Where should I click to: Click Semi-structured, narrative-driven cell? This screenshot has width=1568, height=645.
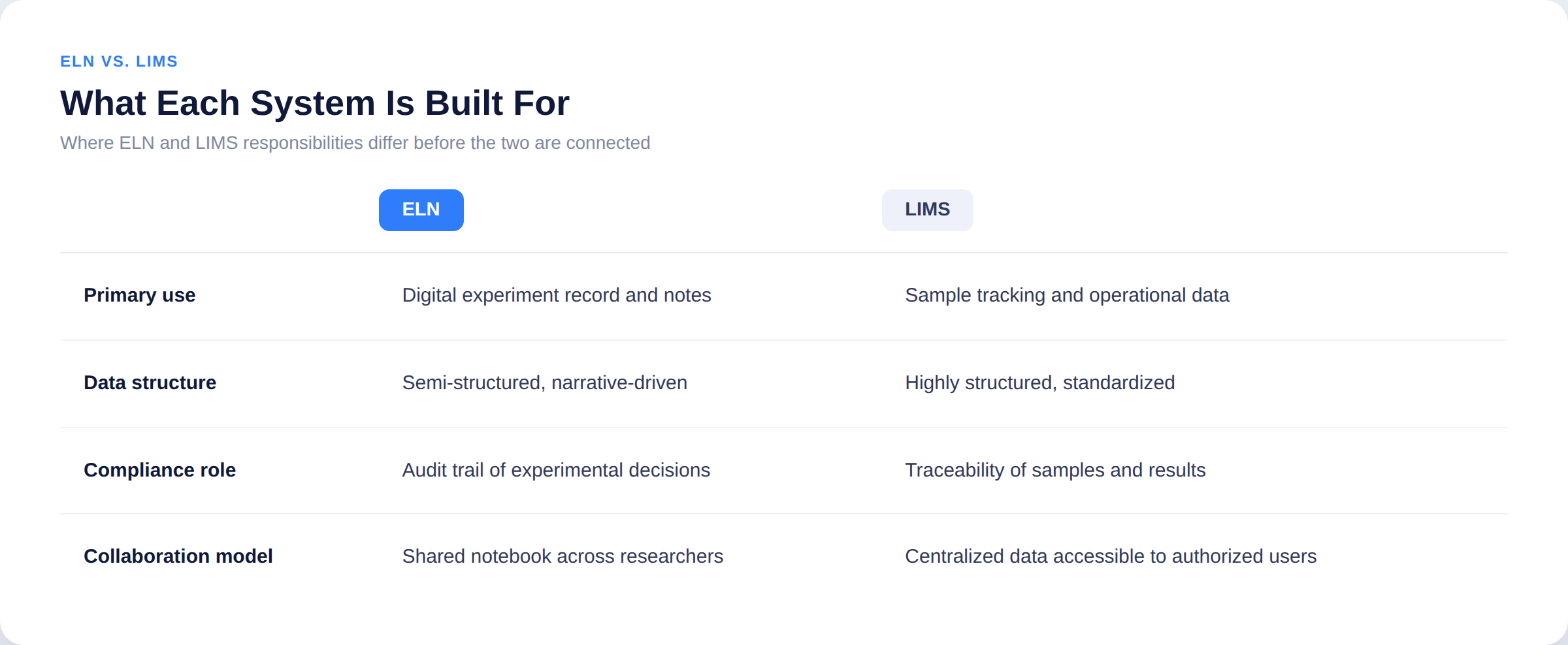tap(545, 383)
